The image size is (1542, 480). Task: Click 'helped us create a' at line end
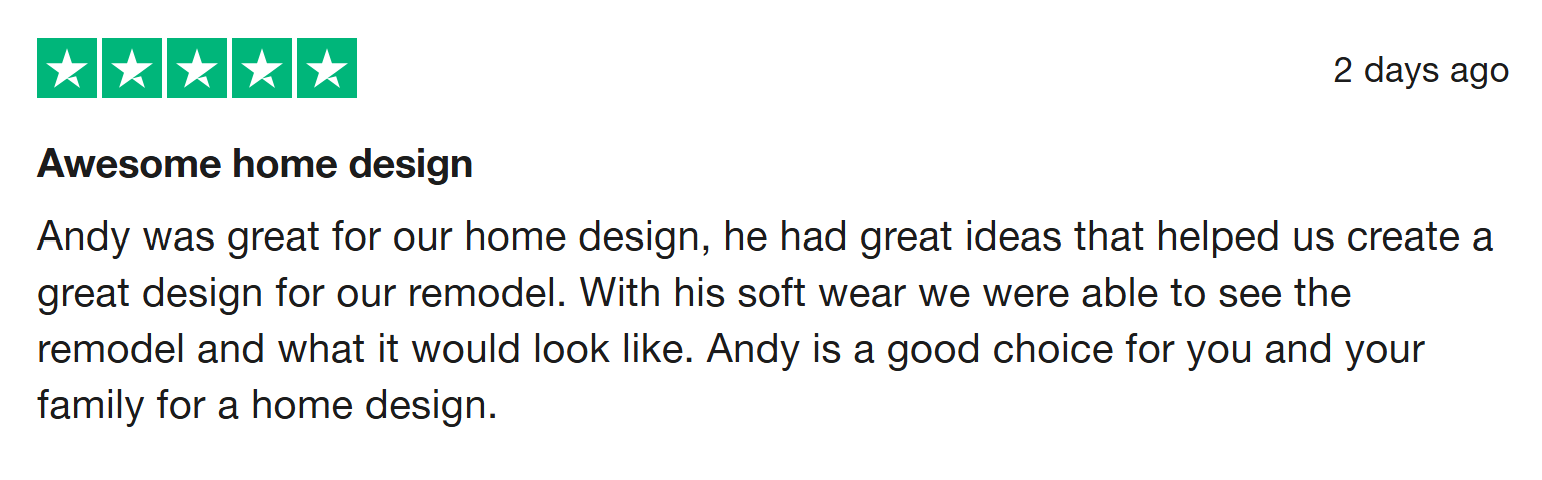pyautogui.click(x=1325, y=239)
